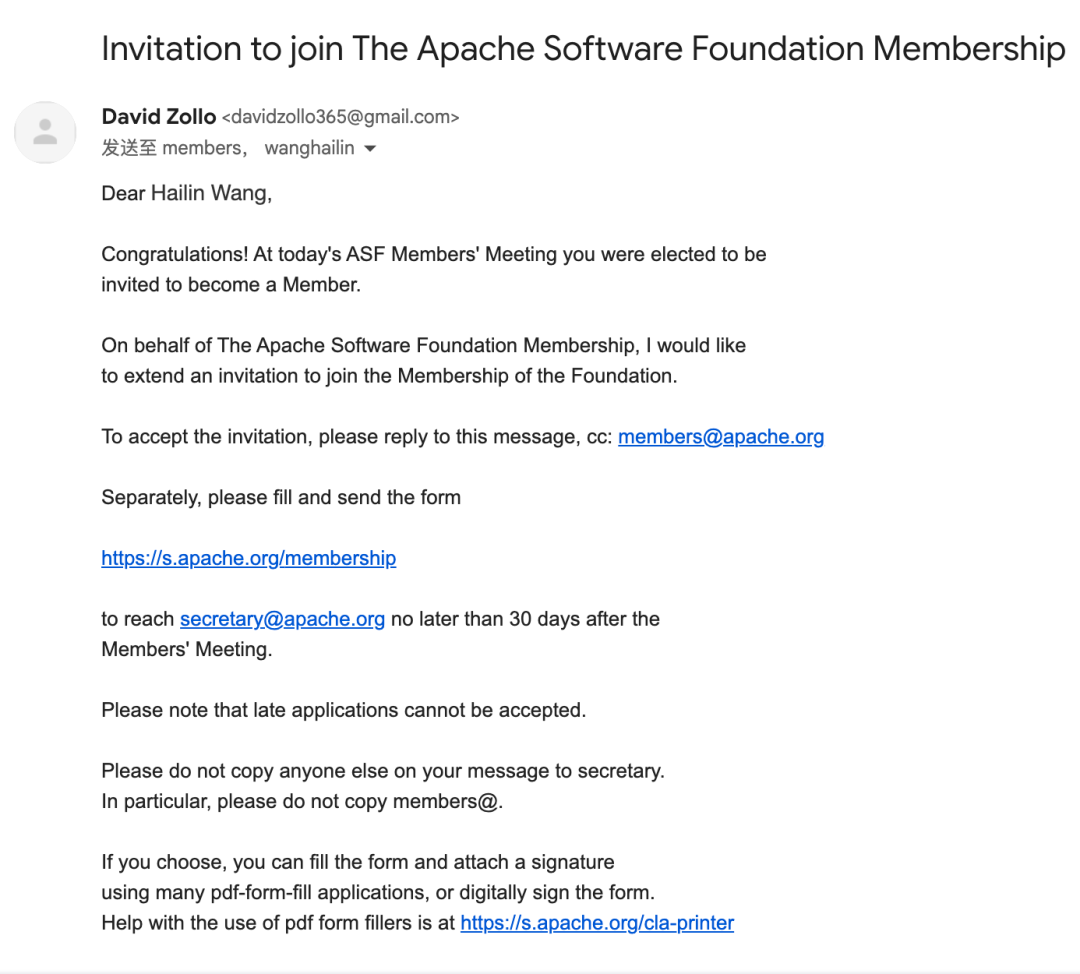Viewport: 1080px width, 974px height.
Task: Click the 'Separately, please fill and send' line
Action: [x=281, y=497]
